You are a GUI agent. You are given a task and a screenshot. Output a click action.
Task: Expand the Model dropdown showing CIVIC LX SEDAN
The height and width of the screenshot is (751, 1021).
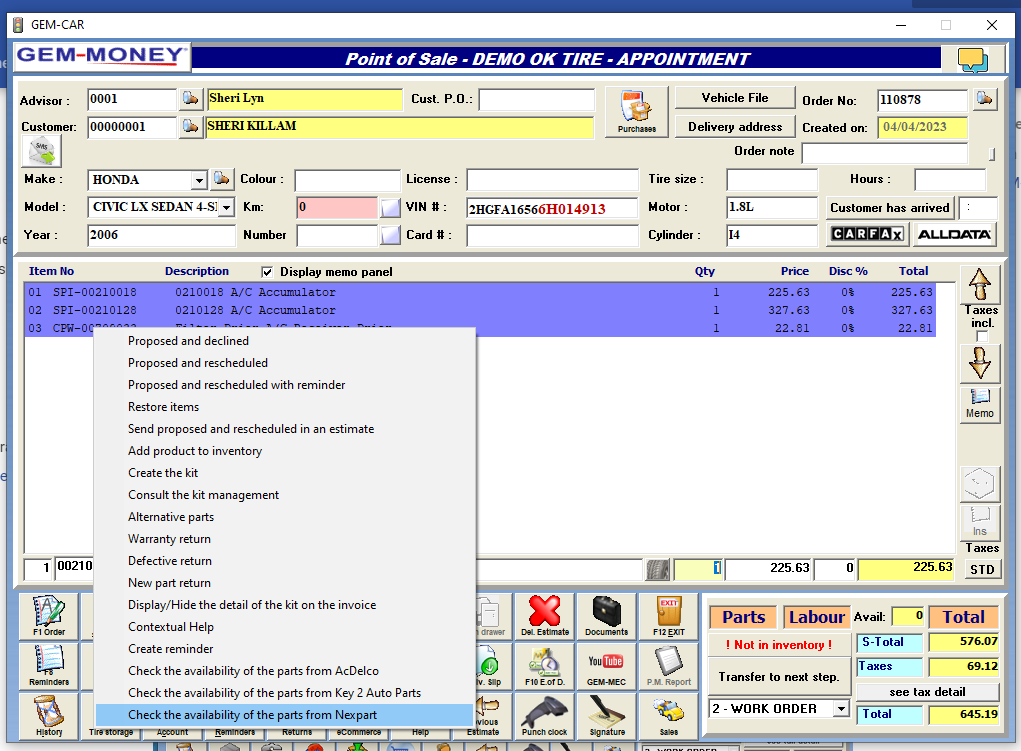(x=226, y=208)
